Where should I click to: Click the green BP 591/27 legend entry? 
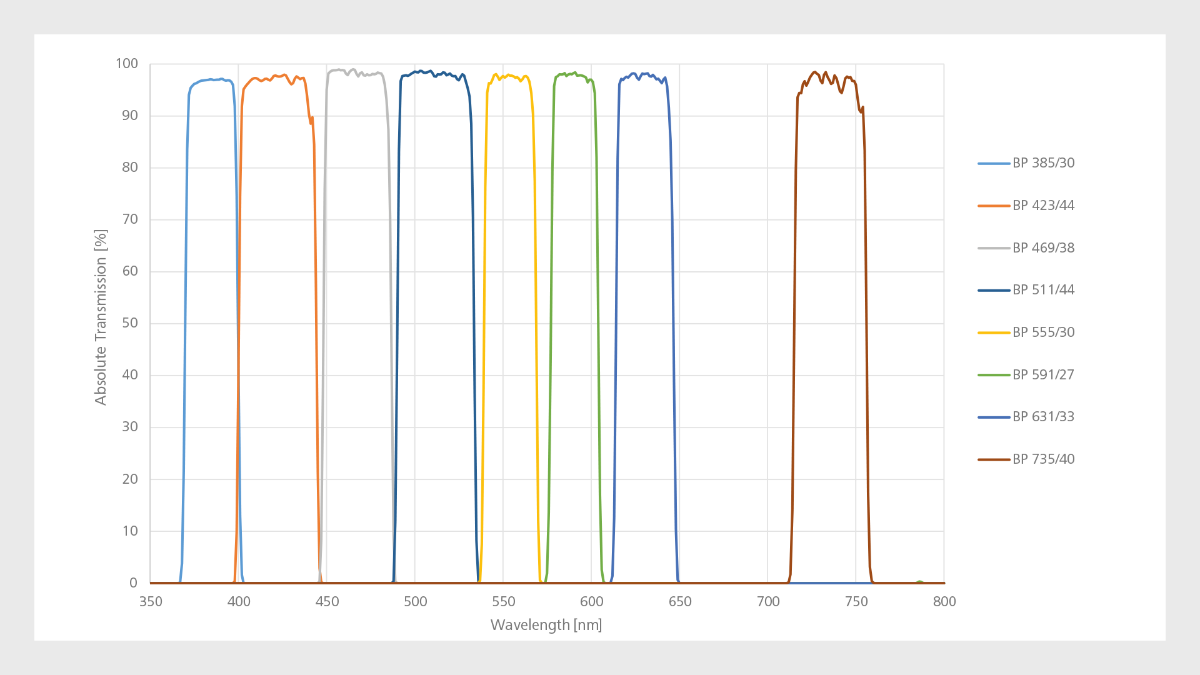1043,375
